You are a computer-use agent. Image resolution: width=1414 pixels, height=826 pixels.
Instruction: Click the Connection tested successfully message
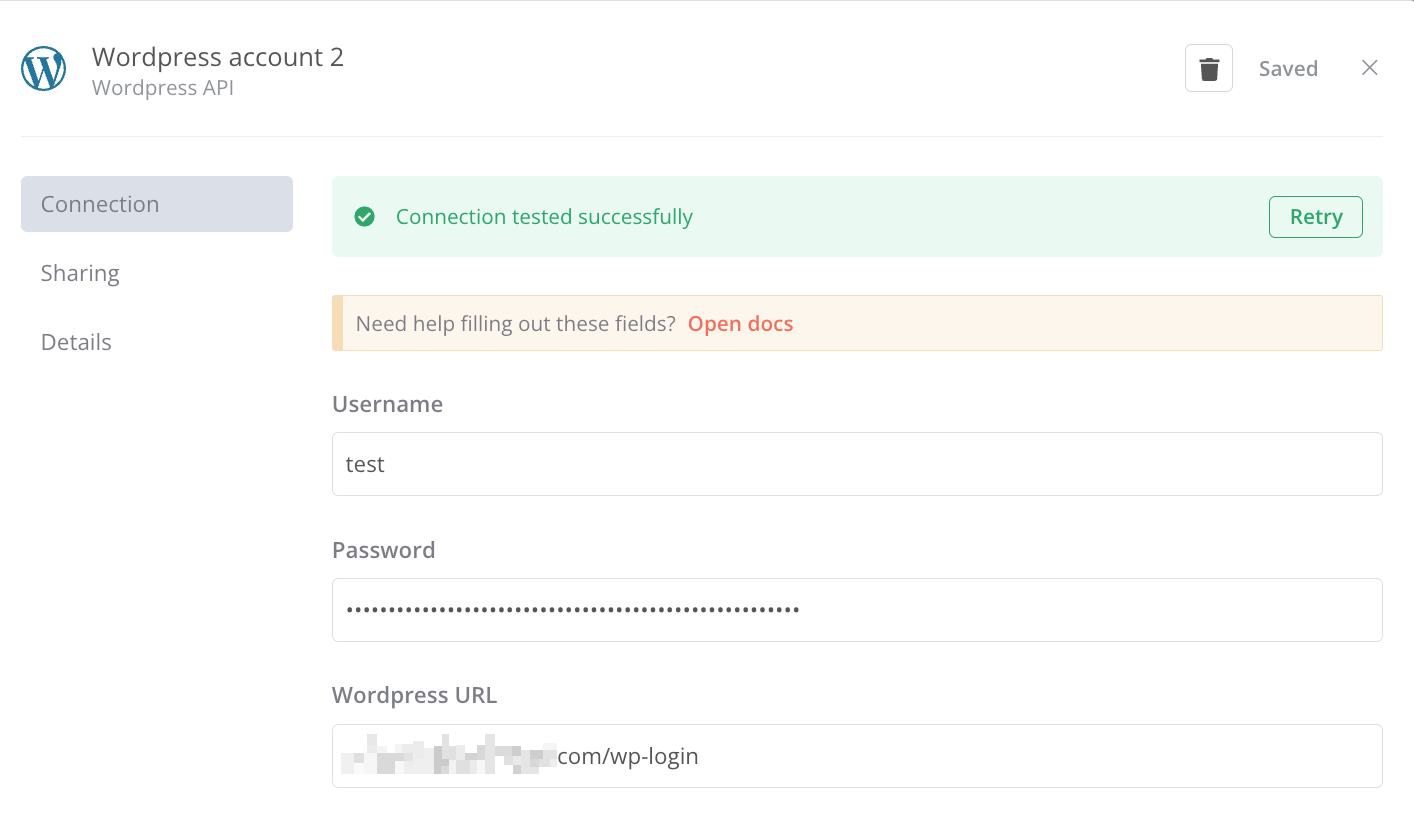coord(544,217)
